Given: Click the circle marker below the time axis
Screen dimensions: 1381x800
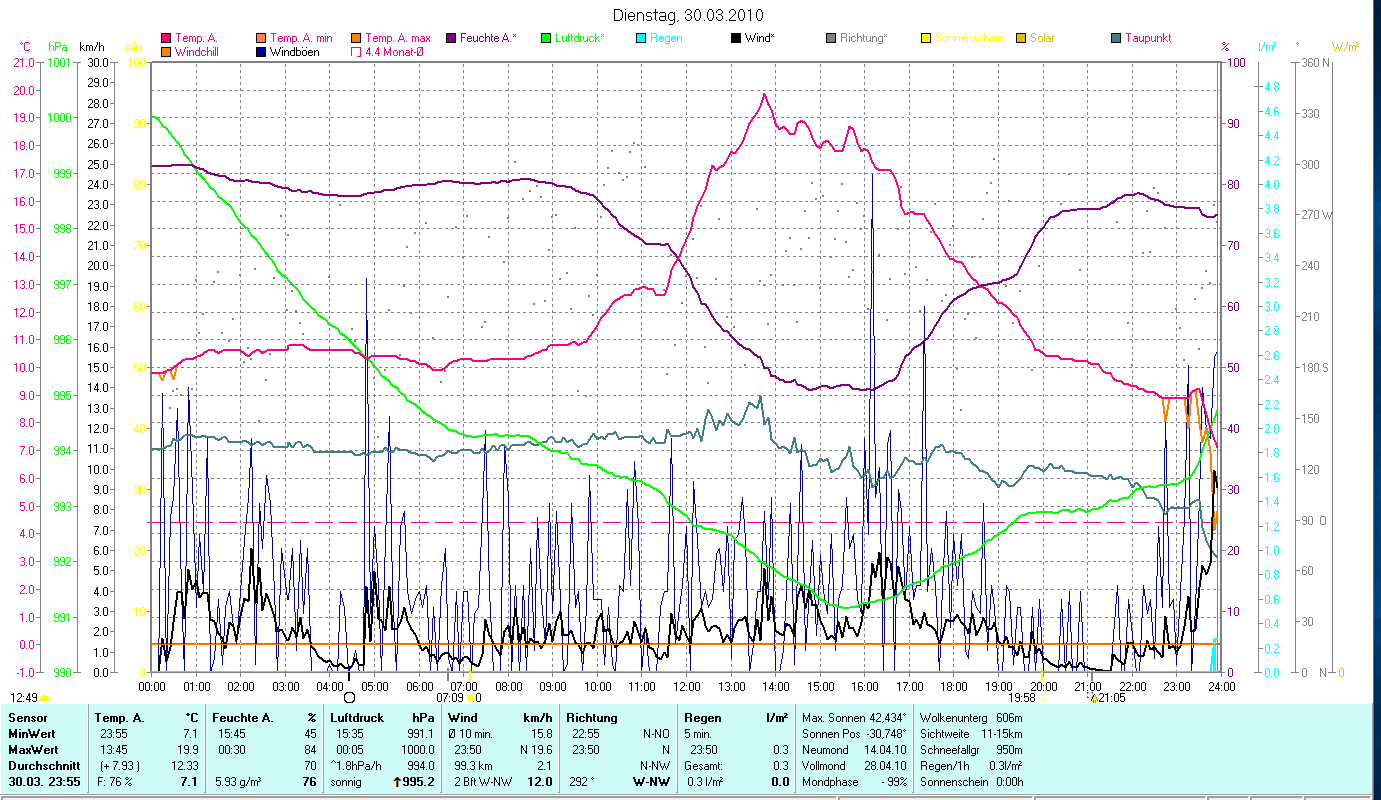Looking at the screenshot, I should [x=349, y=698].
